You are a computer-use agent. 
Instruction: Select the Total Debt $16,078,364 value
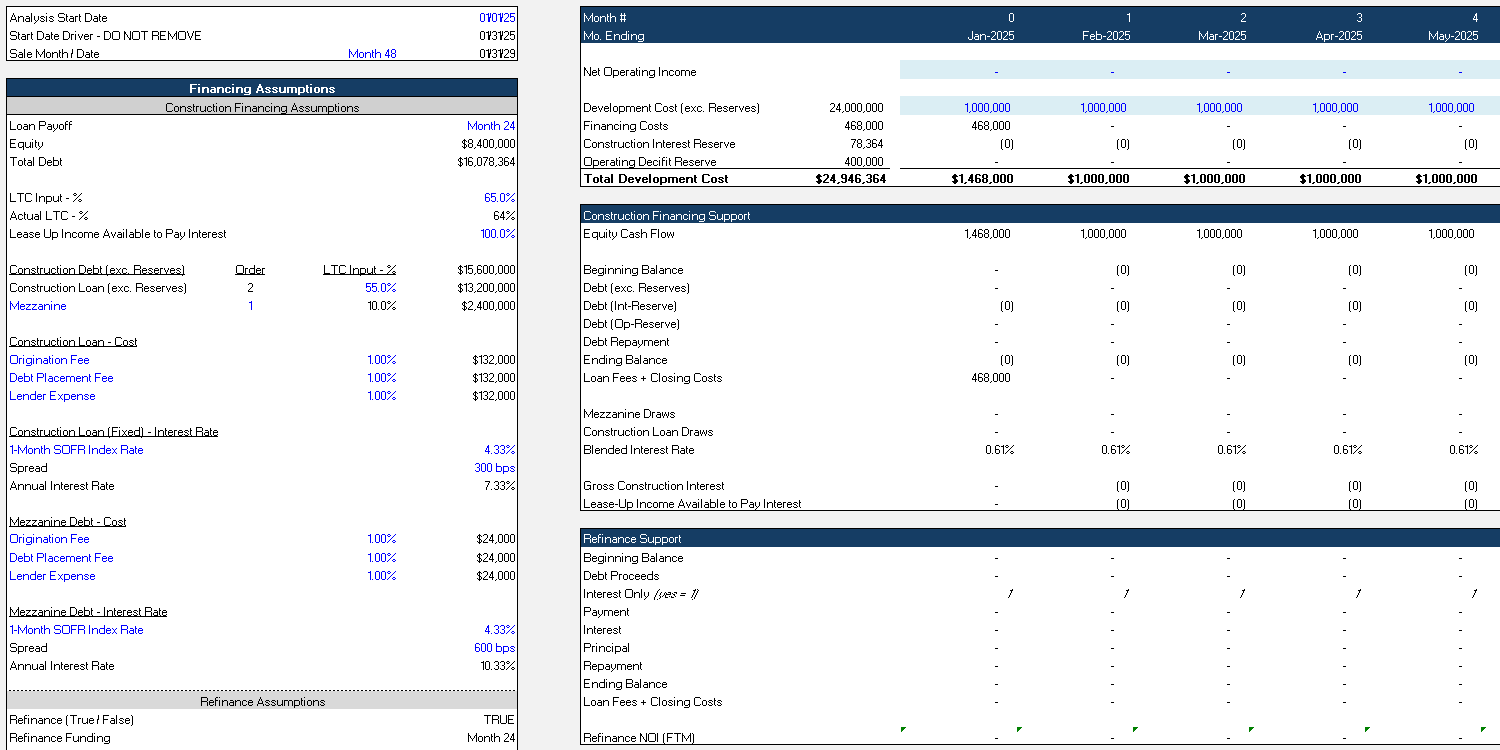[486, 162]
